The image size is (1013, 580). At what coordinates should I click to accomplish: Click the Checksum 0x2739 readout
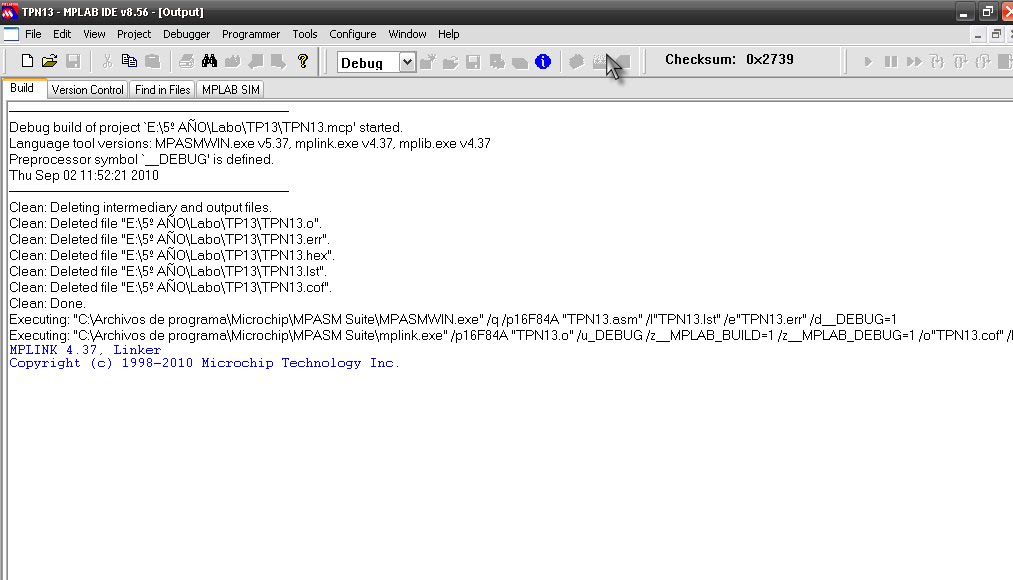(729, 59)
